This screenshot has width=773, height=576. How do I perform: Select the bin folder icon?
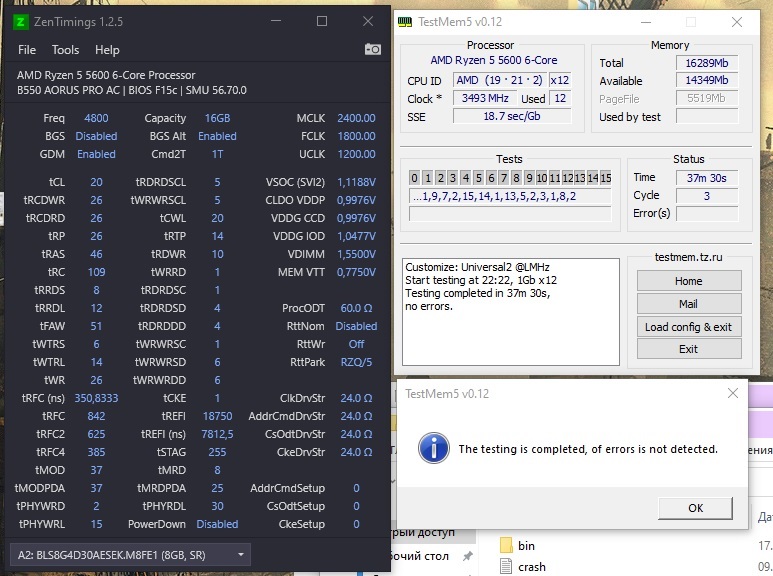pos(506,545)
